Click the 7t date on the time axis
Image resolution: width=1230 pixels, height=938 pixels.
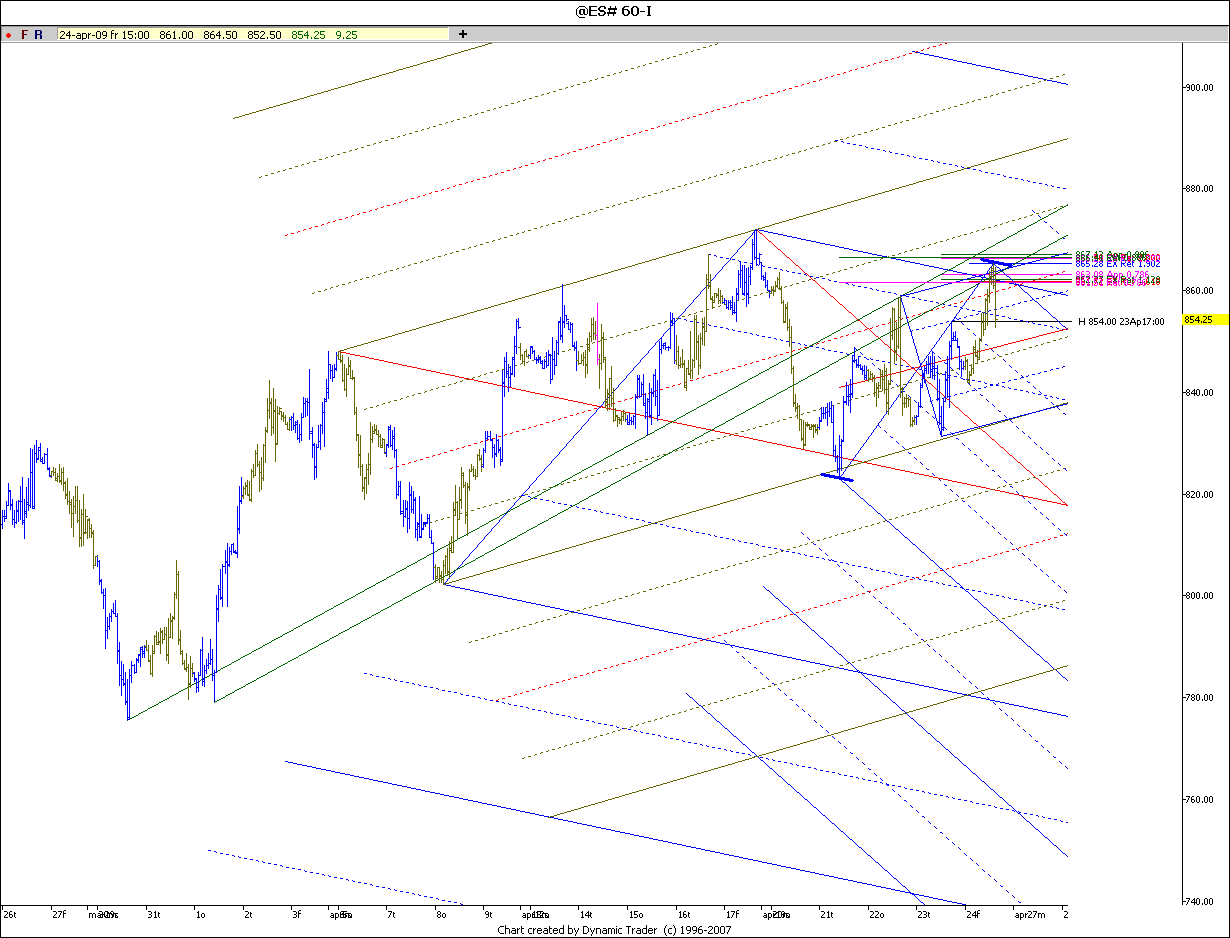click(x=391, y=914)
